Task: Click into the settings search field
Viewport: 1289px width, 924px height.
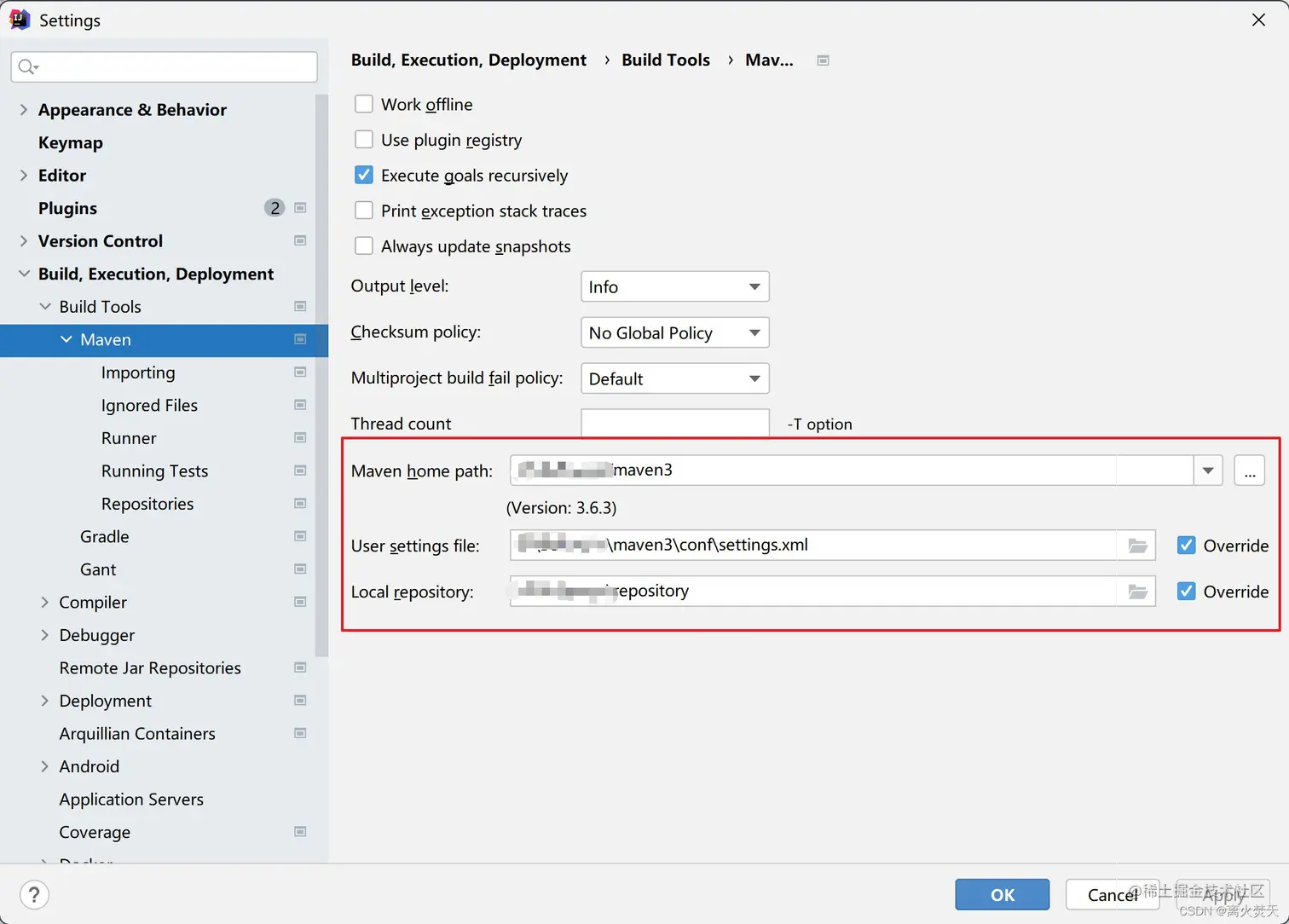Action: 165,66
